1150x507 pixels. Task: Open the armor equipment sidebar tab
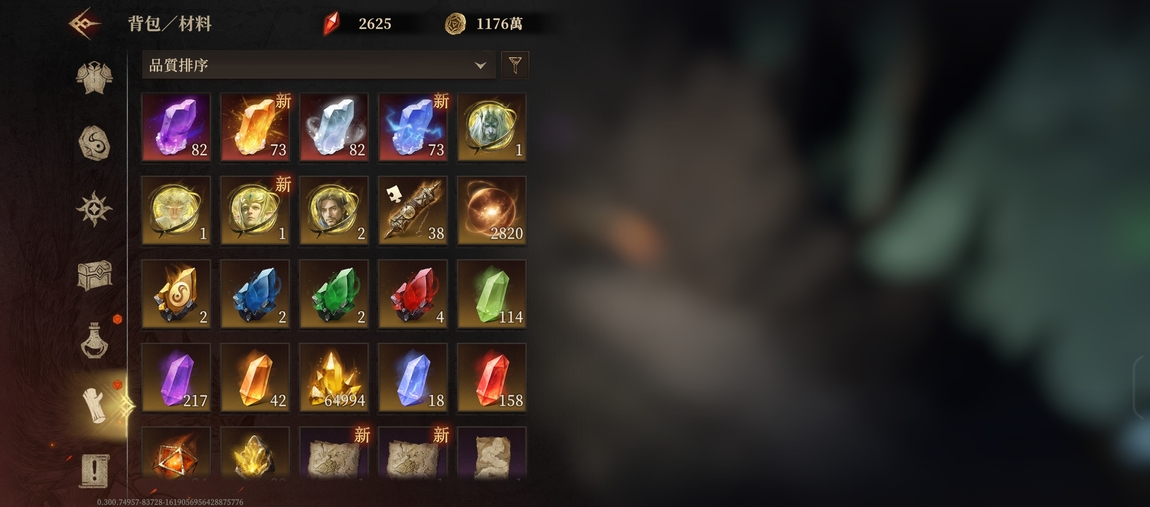pos(94,78)
